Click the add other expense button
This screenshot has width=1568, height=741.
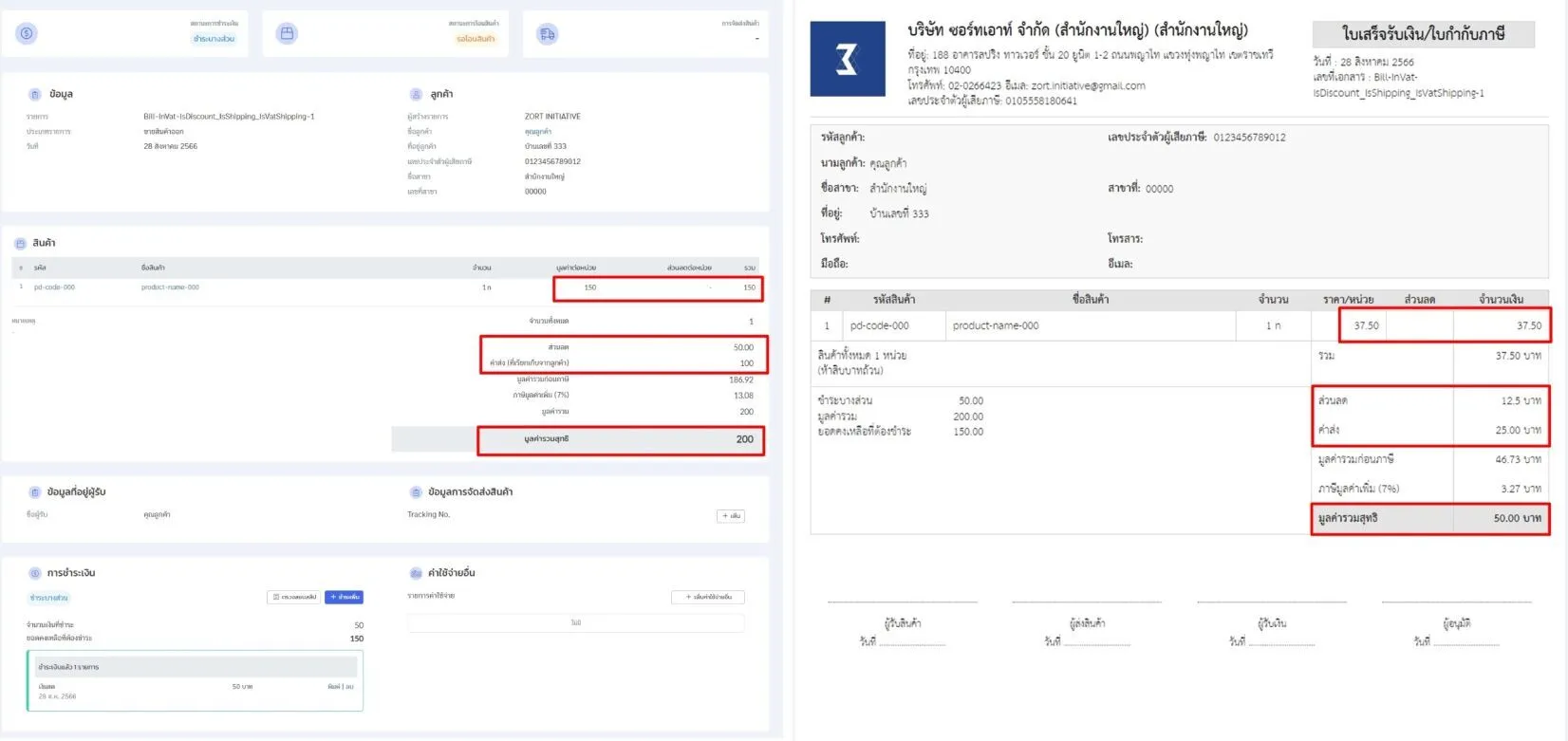(x=707, y=598)
